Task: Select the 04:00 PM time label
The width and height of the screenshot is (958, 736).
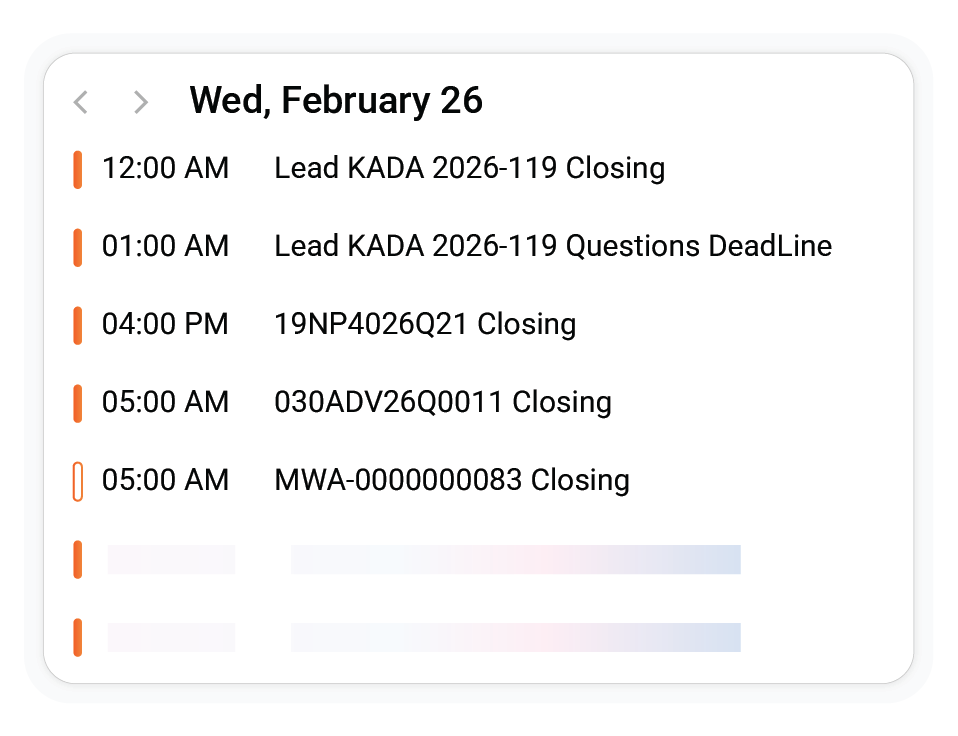Action: 165,324
